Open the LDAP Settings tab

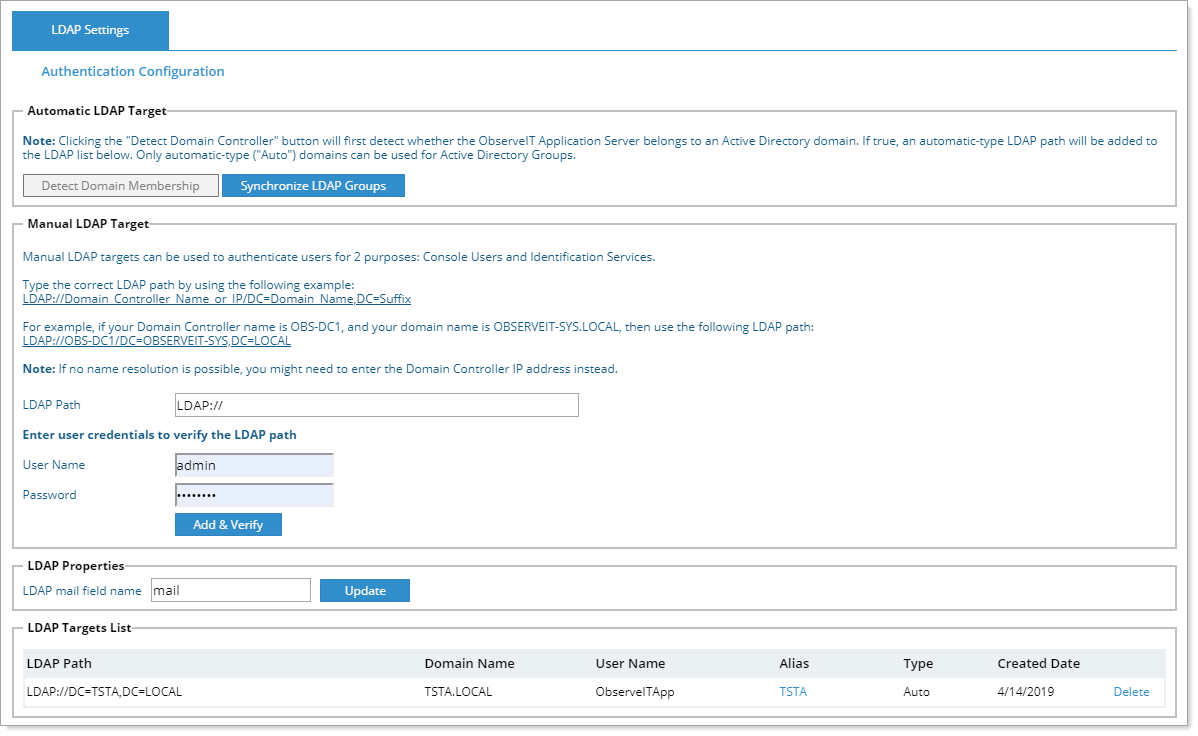[x=90, y=30]
